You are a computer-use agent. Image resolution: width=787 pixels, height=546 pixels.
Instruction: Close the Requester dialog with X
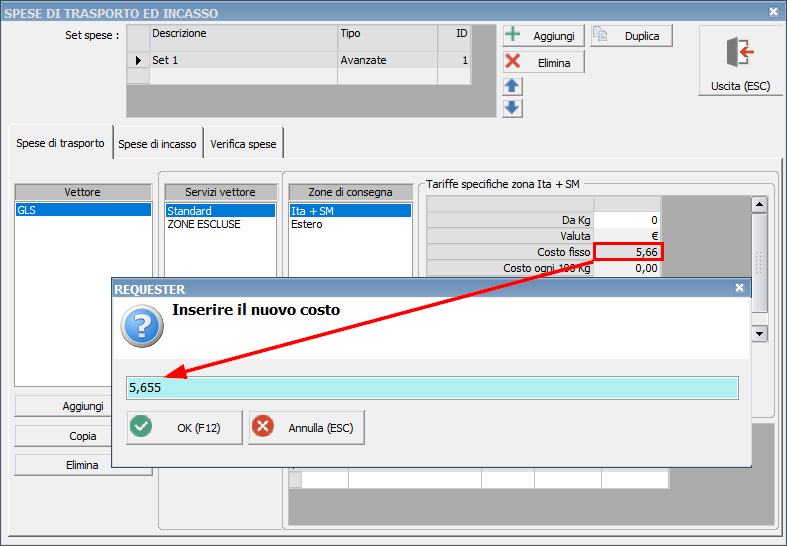pyautogui.click(x=739, y=288)
